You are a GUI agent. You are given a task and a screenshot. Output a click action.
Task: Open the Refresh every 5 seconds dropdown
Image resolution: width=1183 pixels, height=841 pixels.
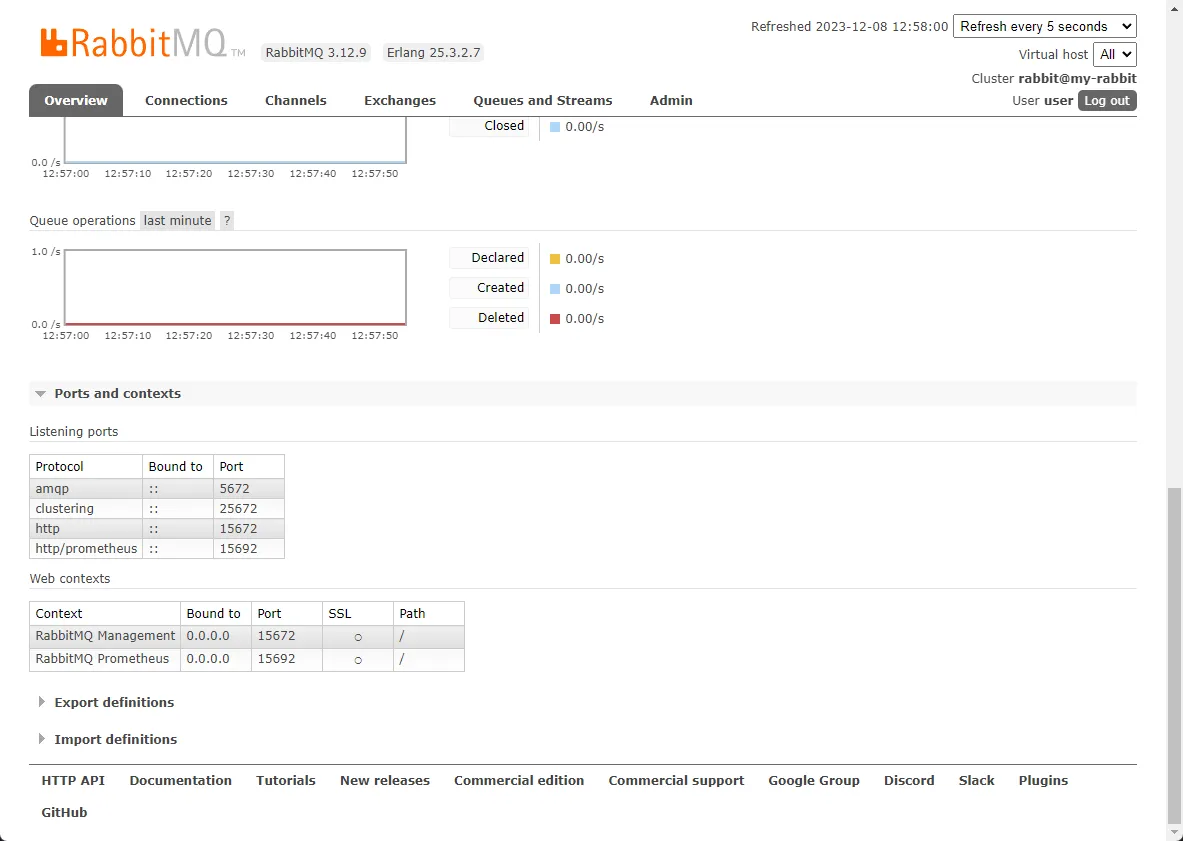coord(1044,27)
